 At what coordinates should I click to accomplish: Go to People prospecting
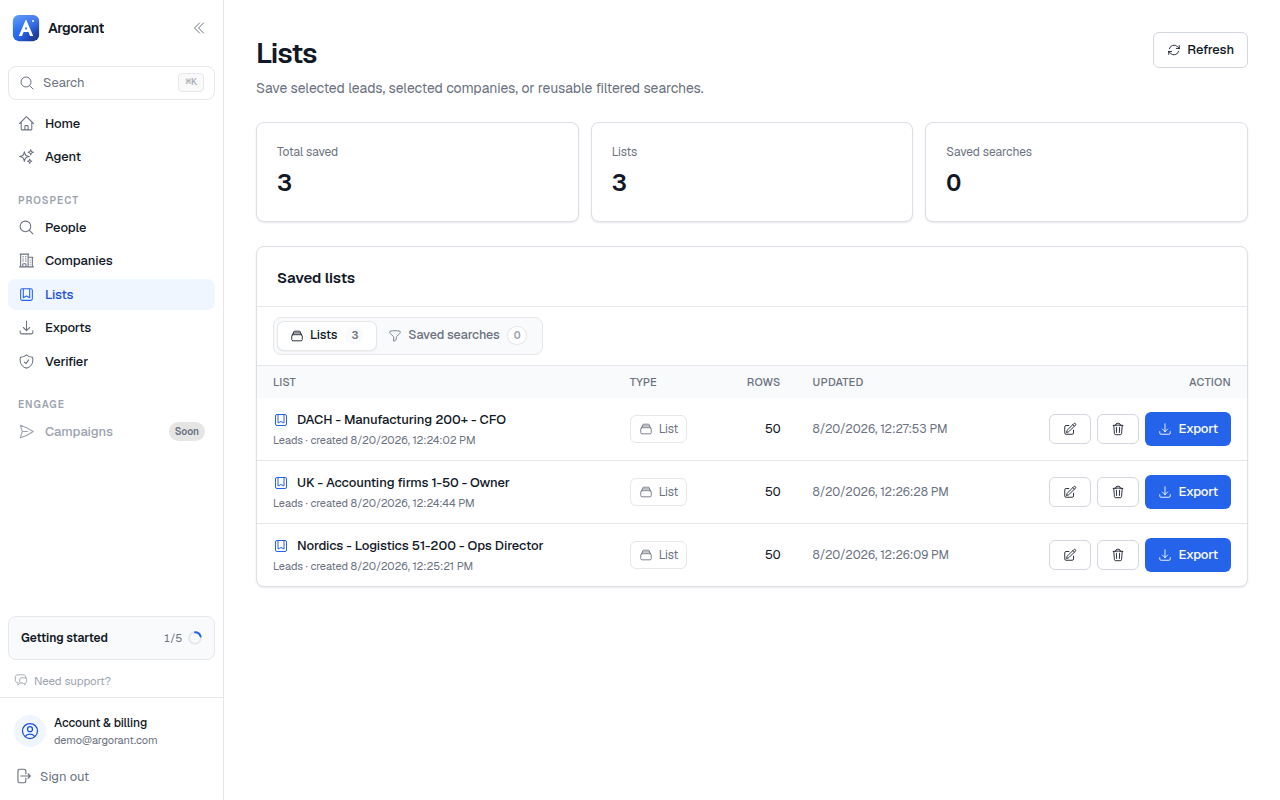point(111,228)
